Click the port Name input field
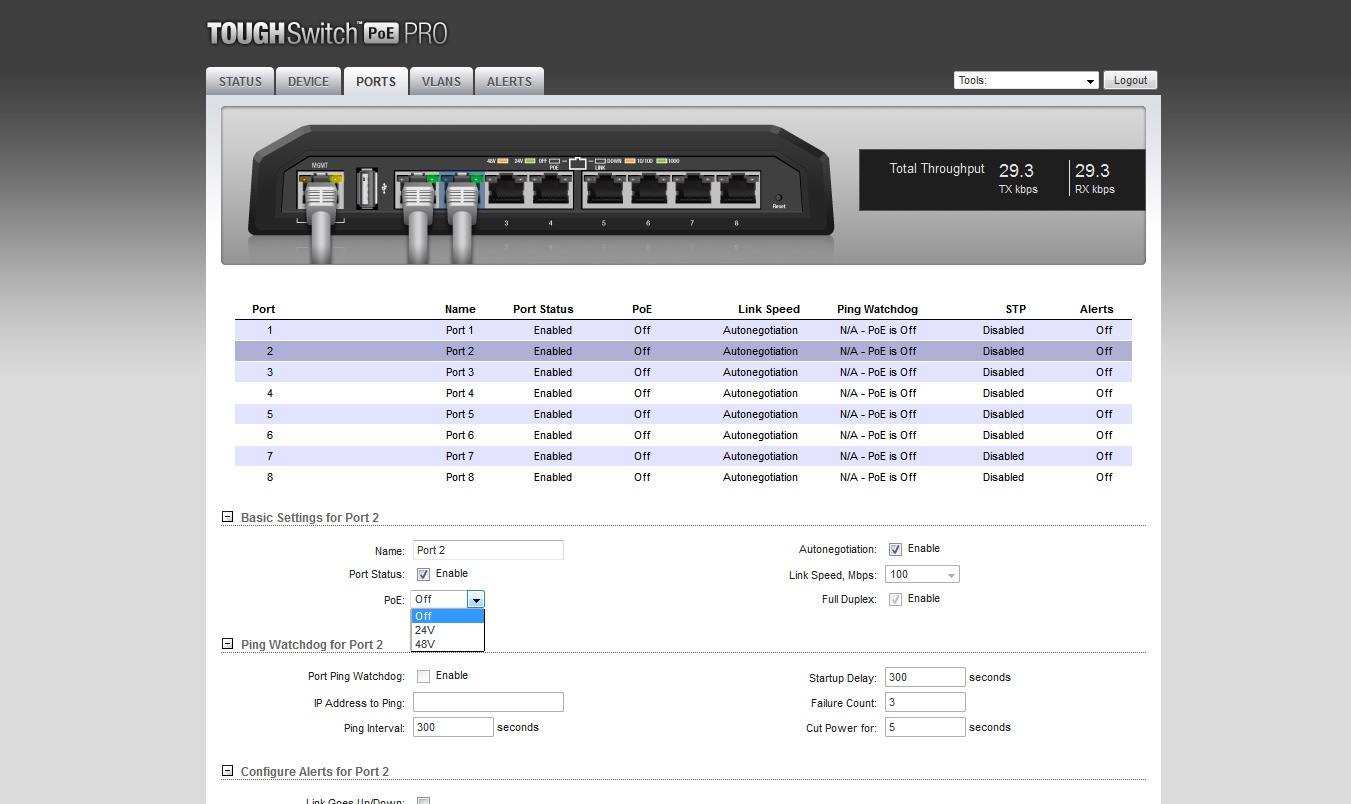Screen dimensions: 1351x804 [488, 550]
